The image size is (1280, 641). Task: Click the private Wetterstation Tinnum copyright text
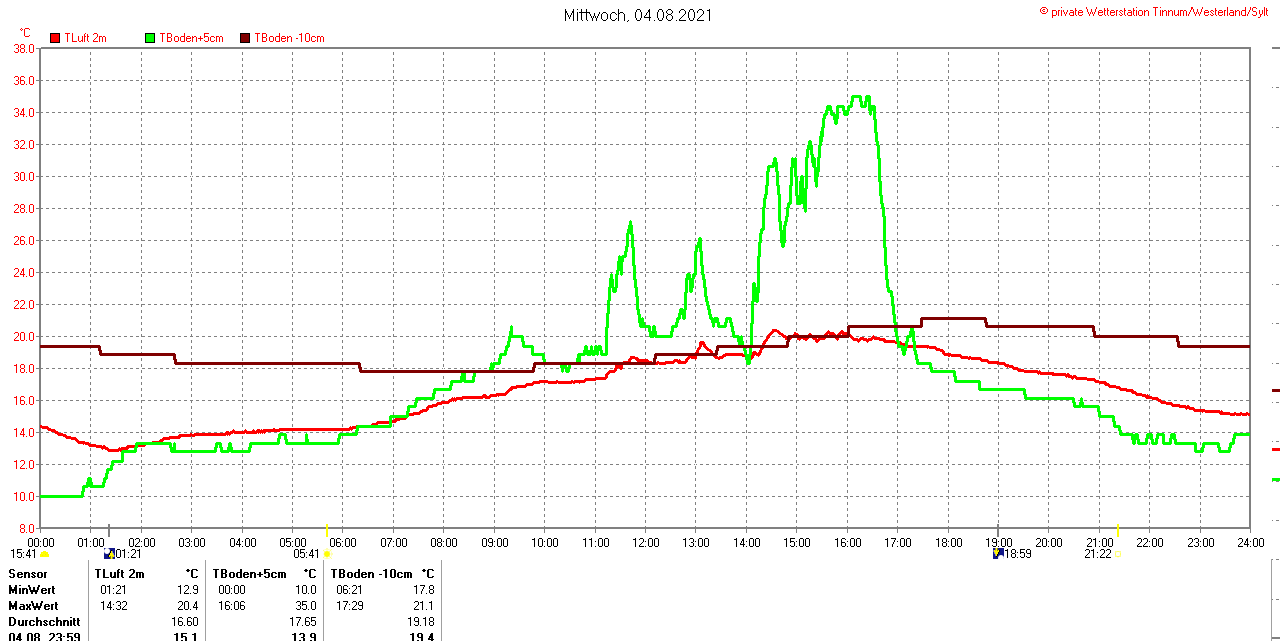click(1158, 11)
